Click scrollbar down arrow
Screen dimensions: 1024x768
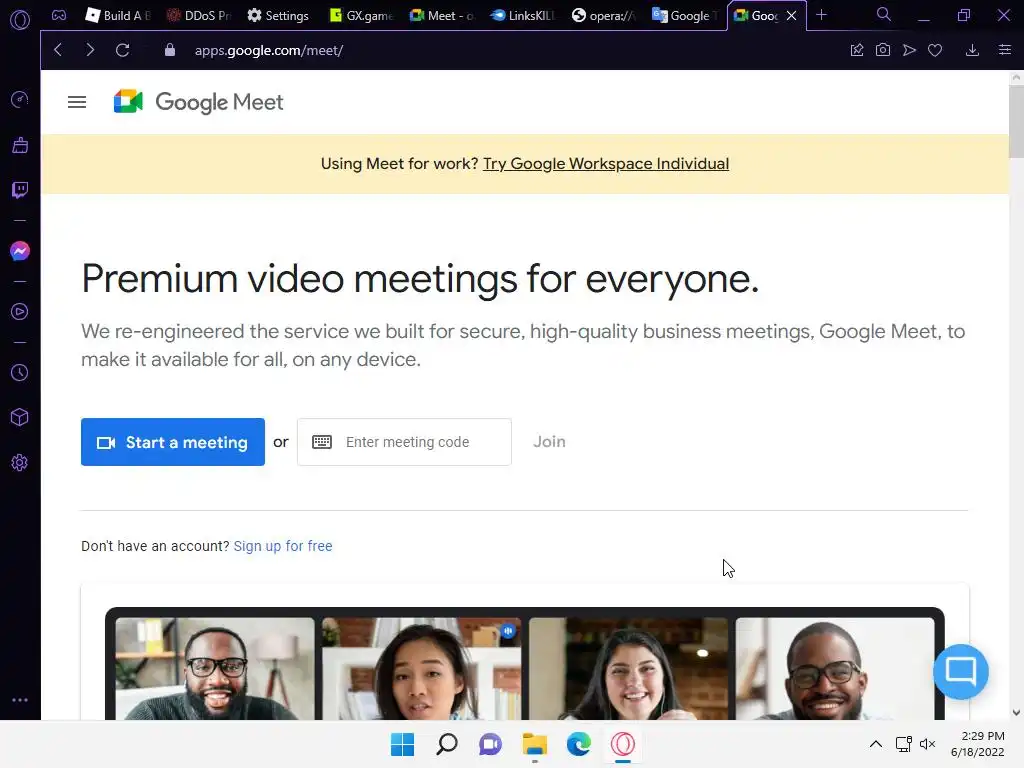click(x=1016, y=712)
